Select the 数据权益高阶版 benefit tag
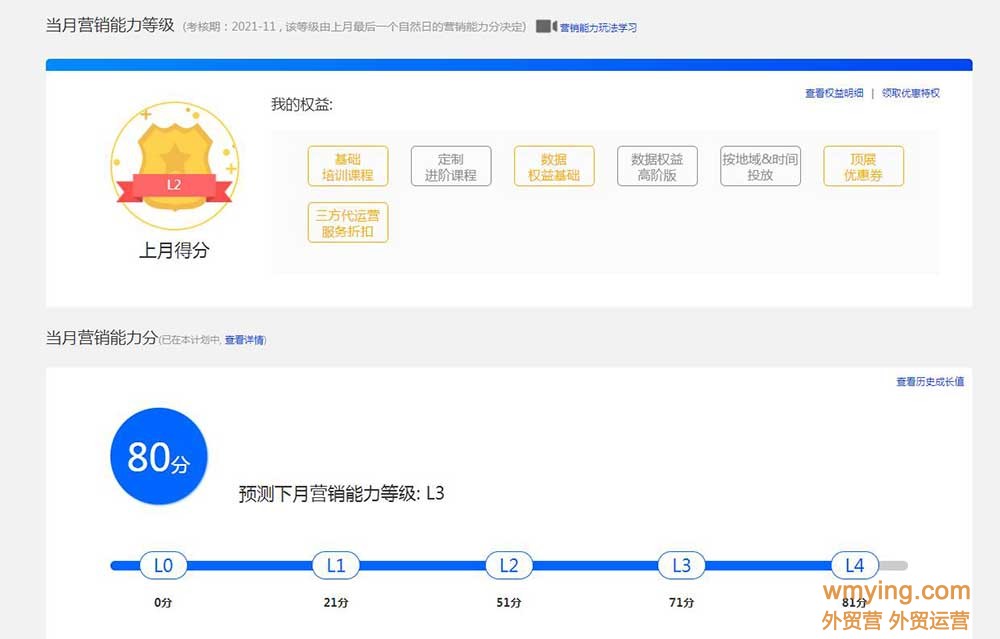Viewport: 1000px width, 639px height. 657,166
